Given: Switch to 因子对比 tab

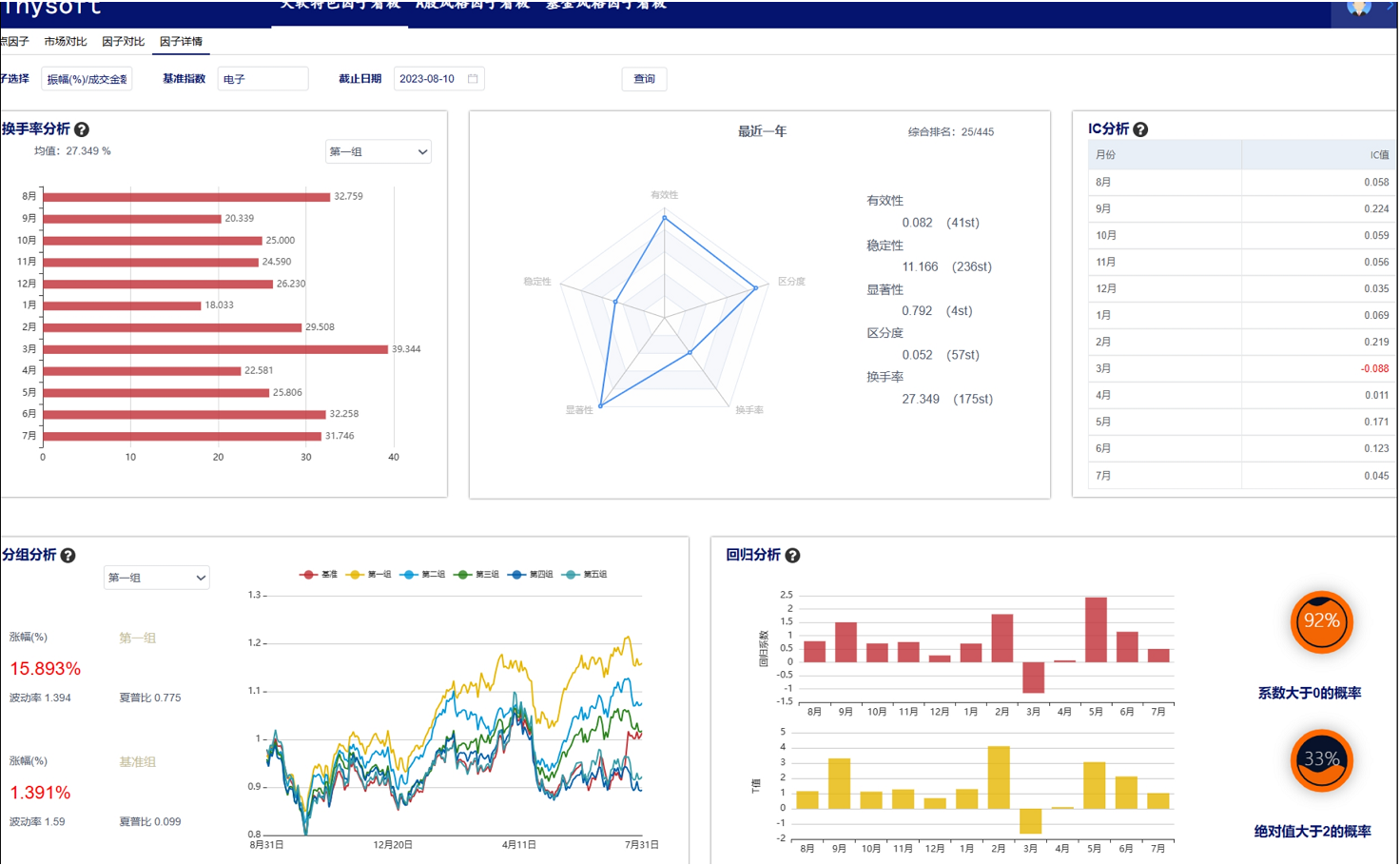Looking at the screenshot, I should tap(123, 42).
